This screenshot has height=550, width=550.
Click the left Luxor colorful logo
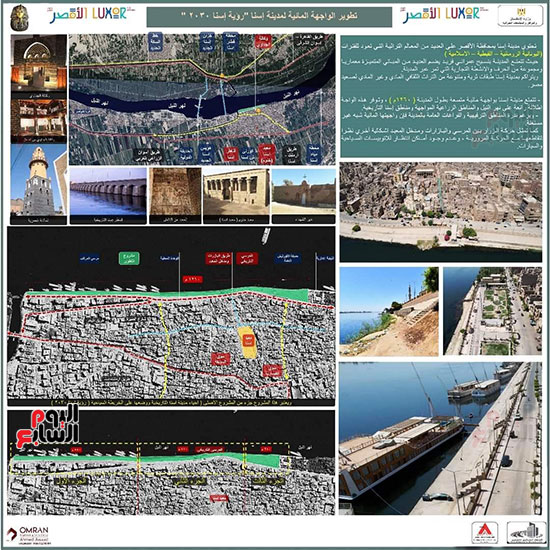pos(92,14)
